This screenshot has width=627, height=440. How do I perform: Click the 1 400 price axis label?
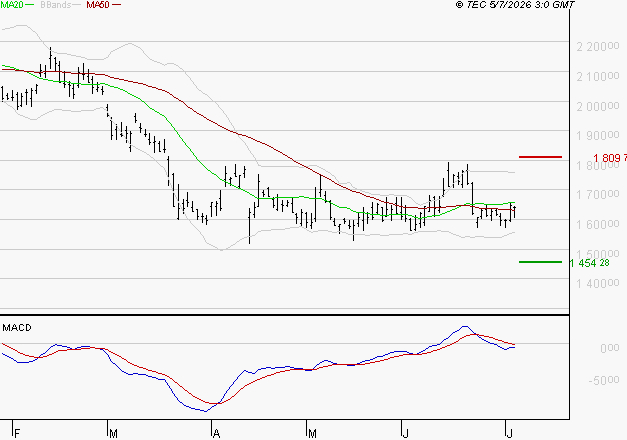coord(598,284)
